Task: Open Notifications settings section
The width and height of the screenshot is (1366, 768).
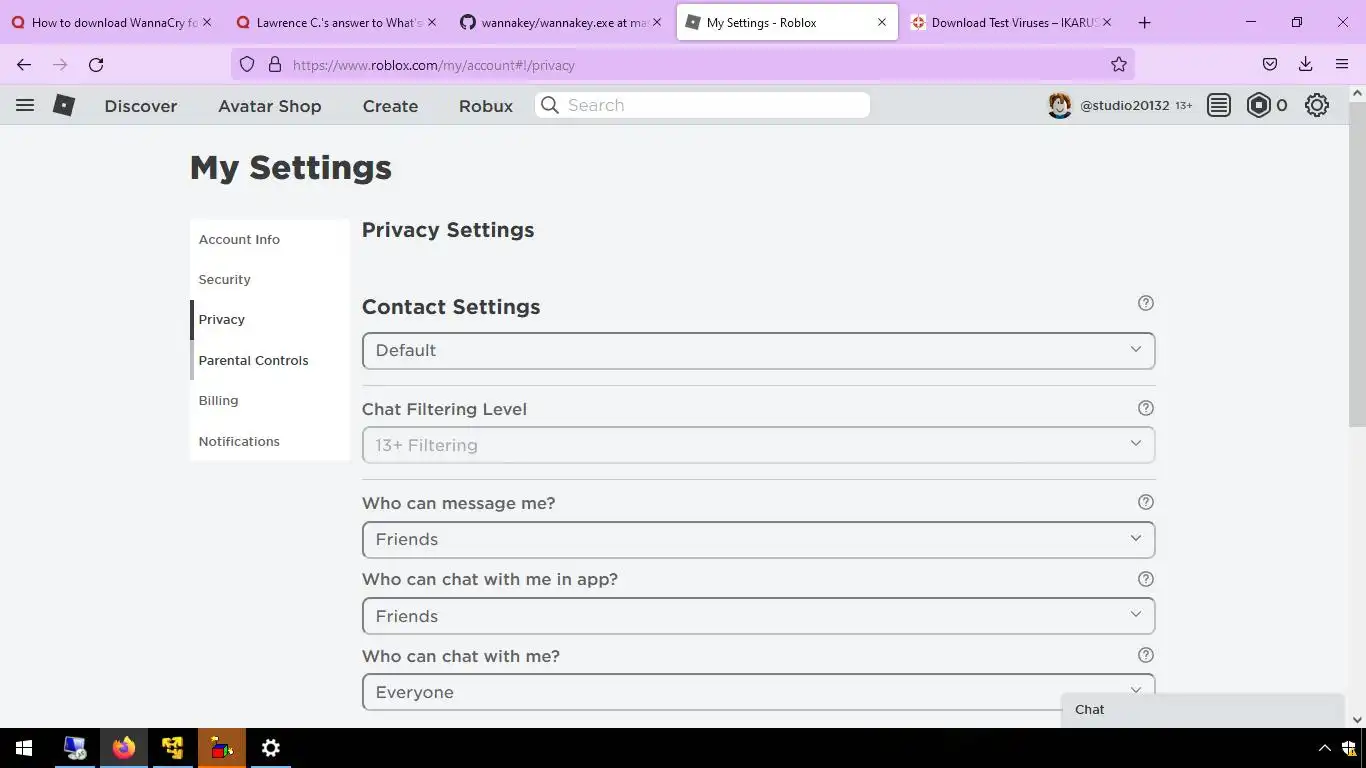Action: 239,441
